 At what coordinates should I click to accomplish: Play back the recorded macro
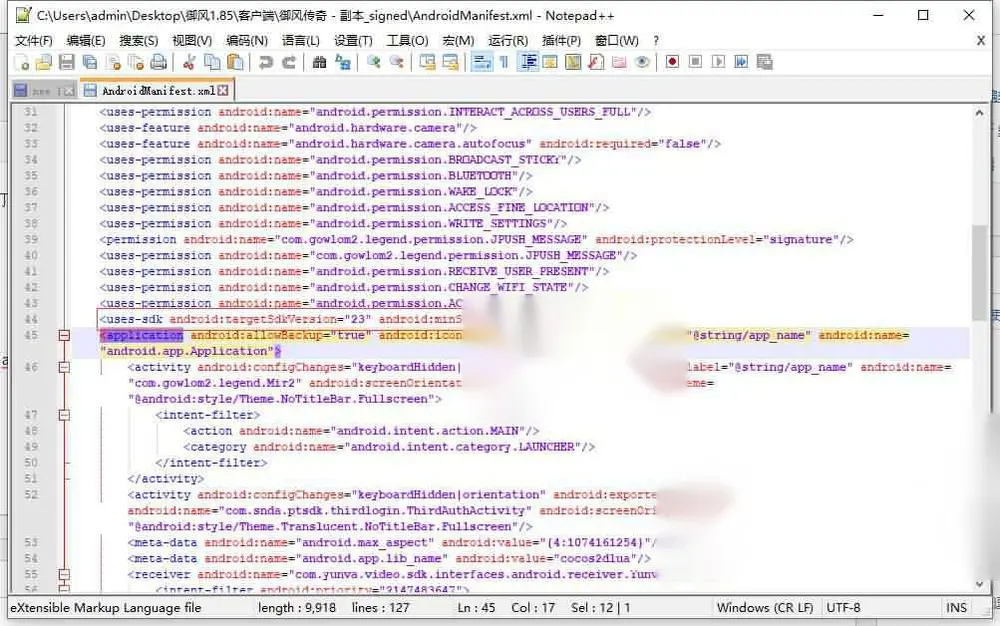click(718, 62)
